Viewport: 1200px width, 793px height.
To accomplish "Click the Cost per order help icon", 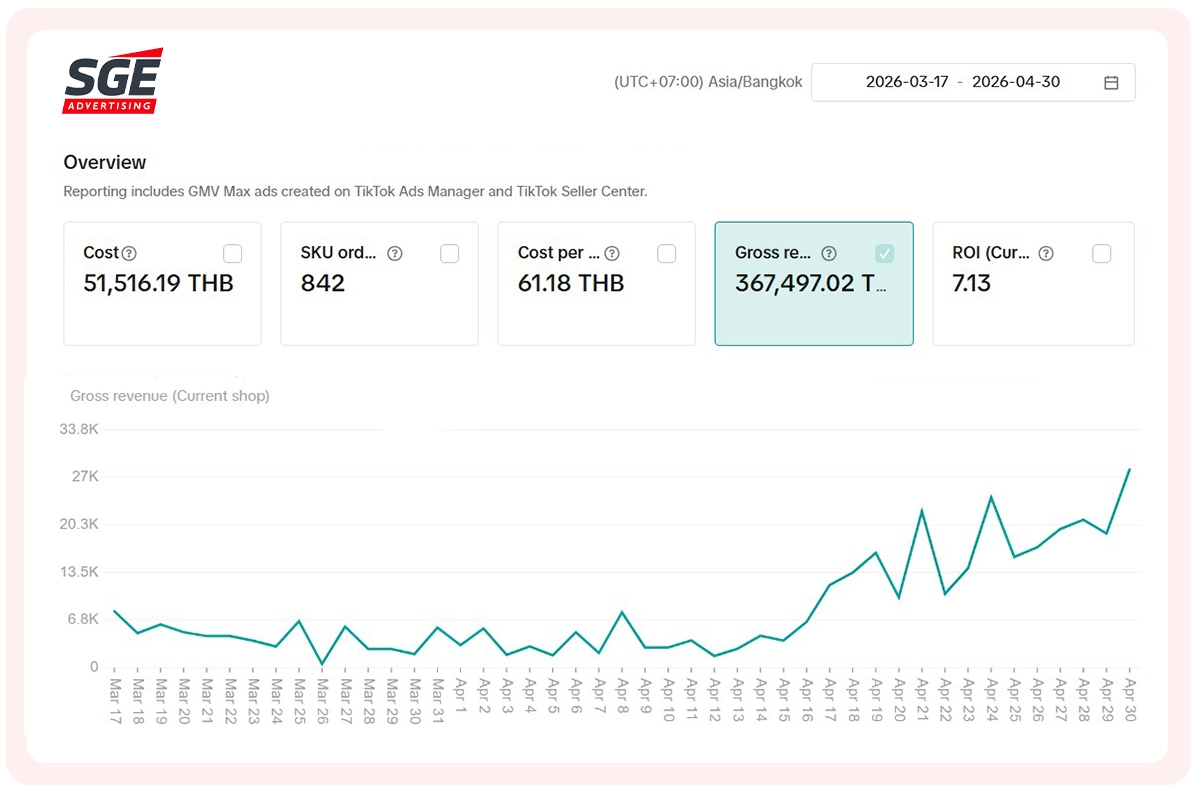I will tap(612, 254).
